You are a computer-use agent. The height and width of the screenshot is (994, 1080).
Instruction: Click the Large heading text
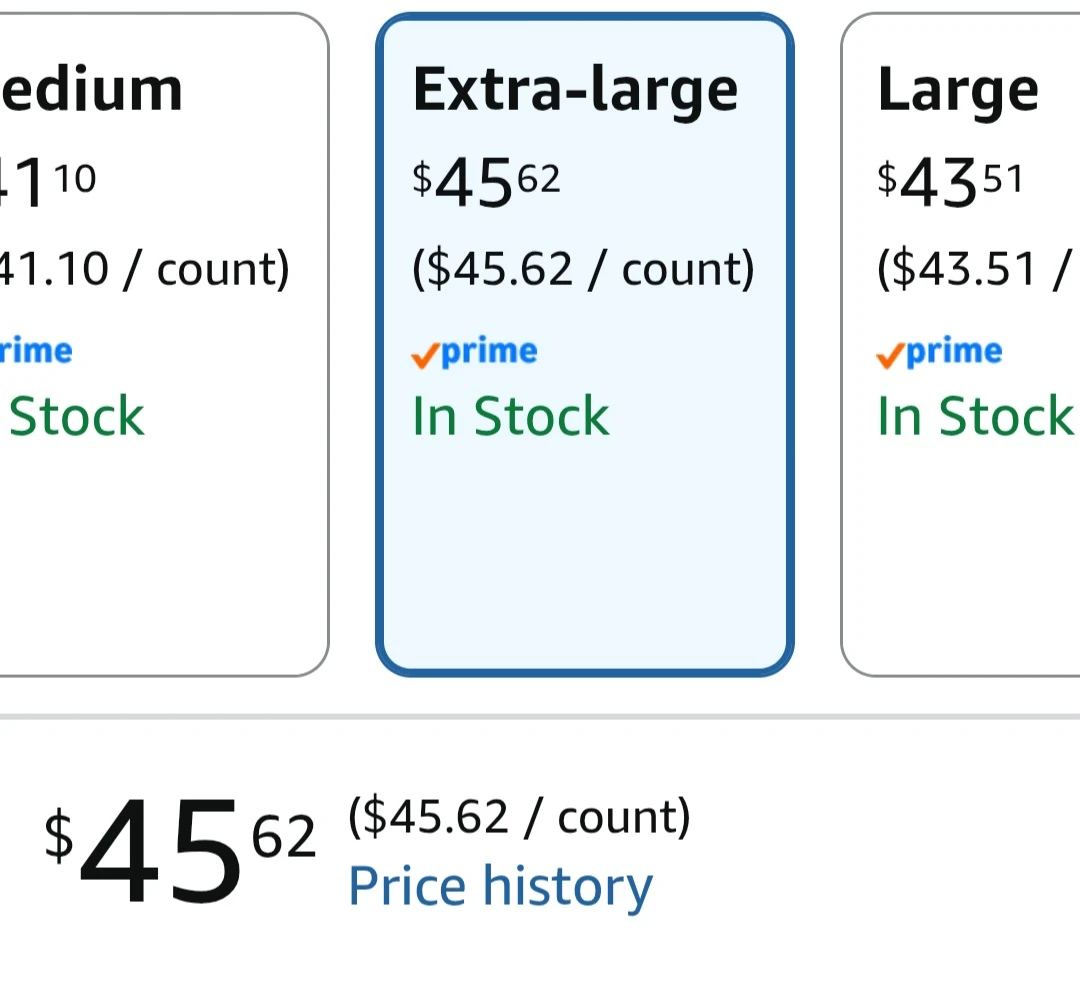pyautogui.click(x=958, y=92)
